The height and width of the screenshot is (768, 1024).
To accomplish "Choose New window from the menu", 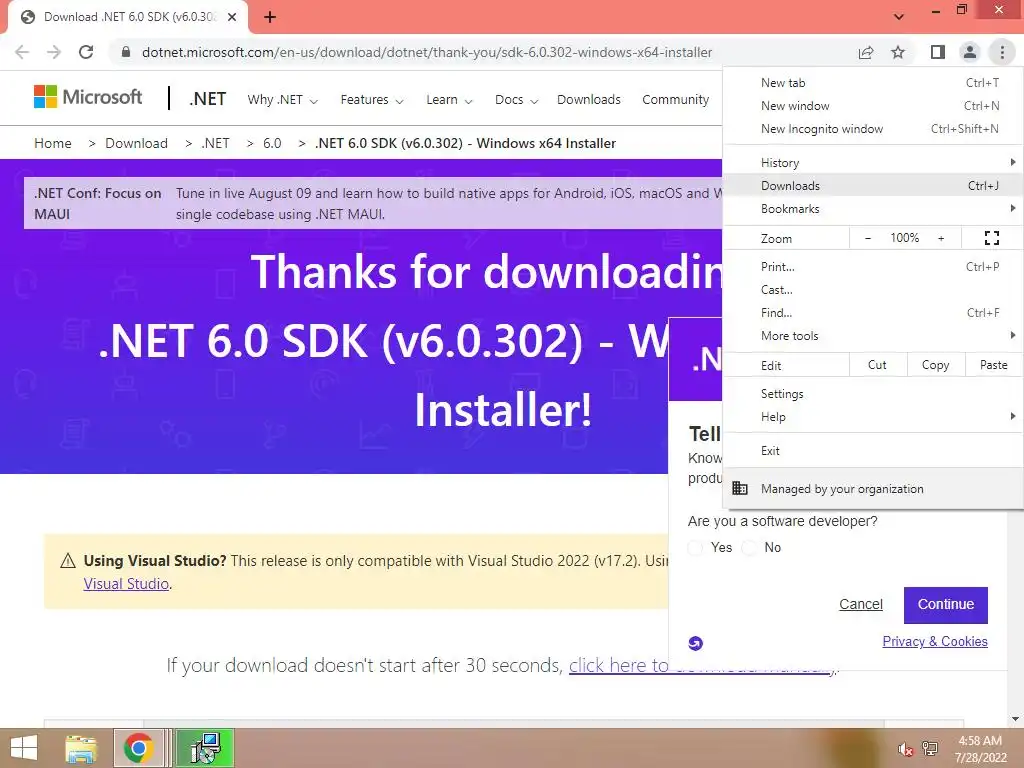I will (x=873, y=106).
